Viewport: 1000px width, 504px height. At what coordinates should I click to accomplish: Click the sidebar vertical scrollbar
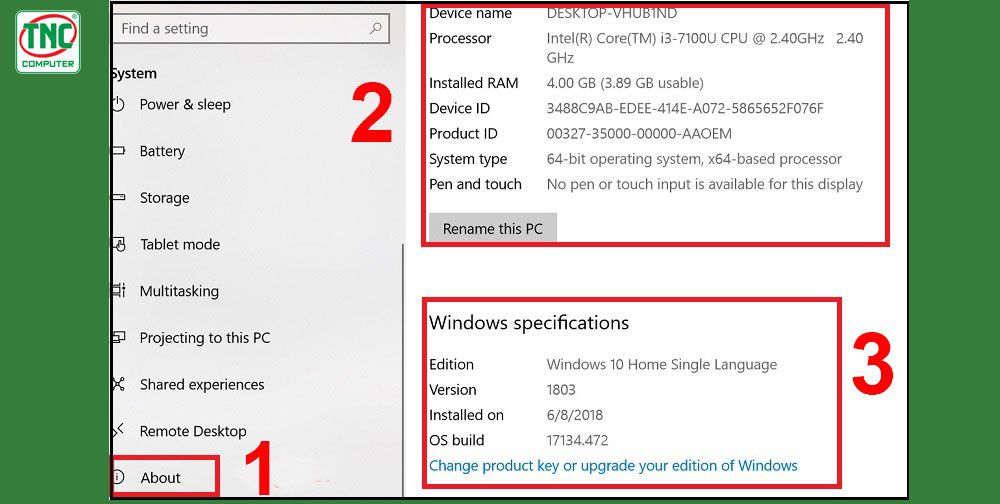tap(402, 370)
